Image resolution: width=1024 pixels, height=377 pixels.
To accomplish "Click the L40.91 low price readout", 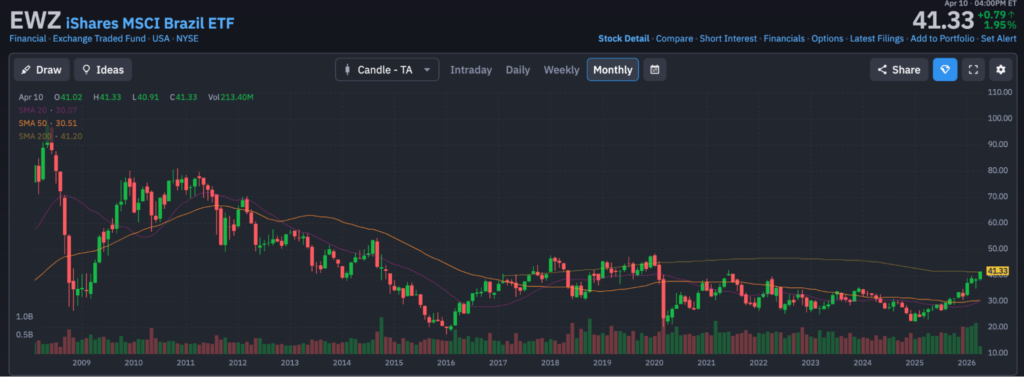I will pos(146,97).
